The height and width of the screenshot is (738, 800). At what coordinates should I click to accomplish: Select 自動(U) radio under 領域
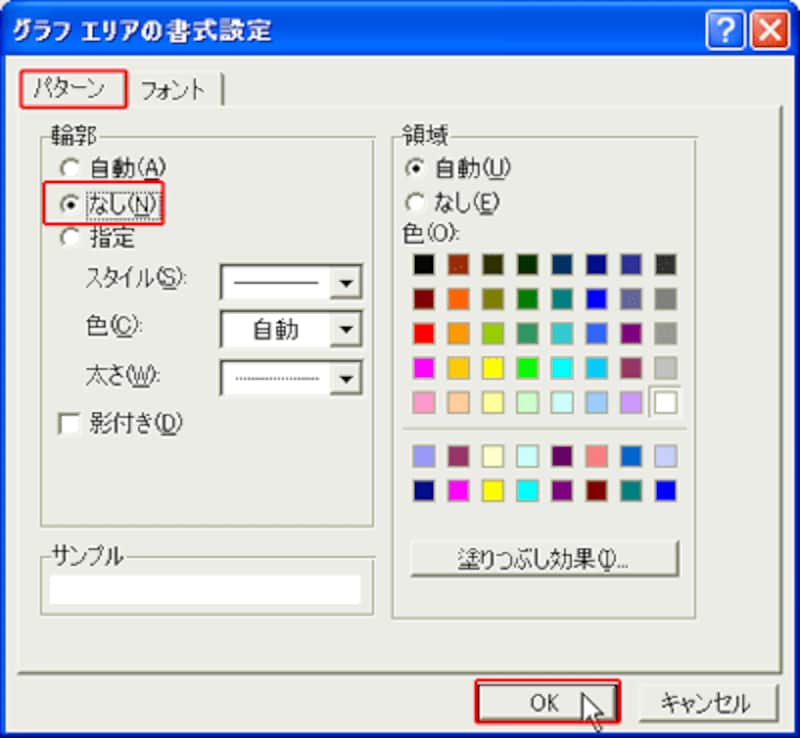coord(415,167)
